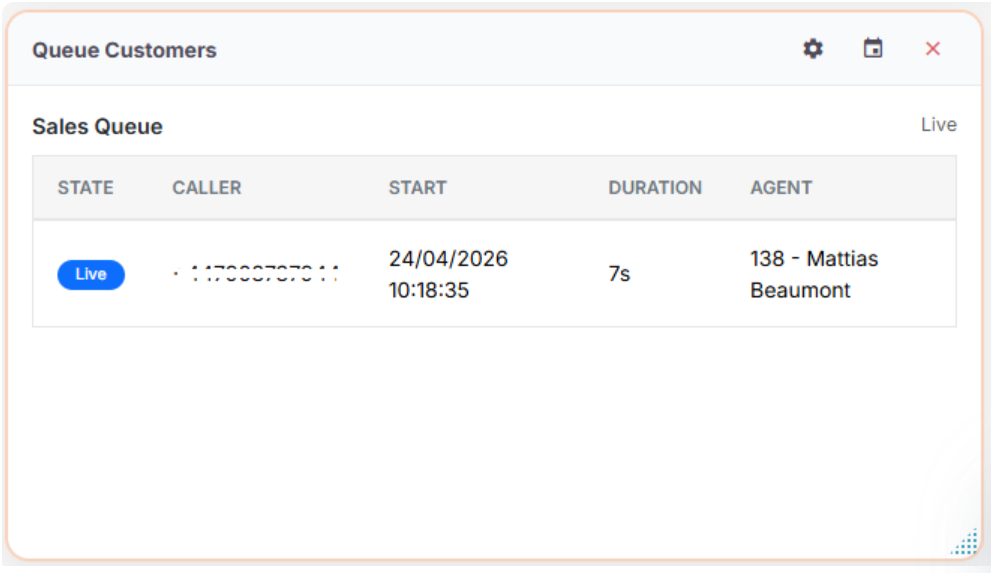Image resolution: width=991 pixels, height=573 pixels.
Task: Select agent 138 - Mattias Beaumont
Action: pos(813,274)
